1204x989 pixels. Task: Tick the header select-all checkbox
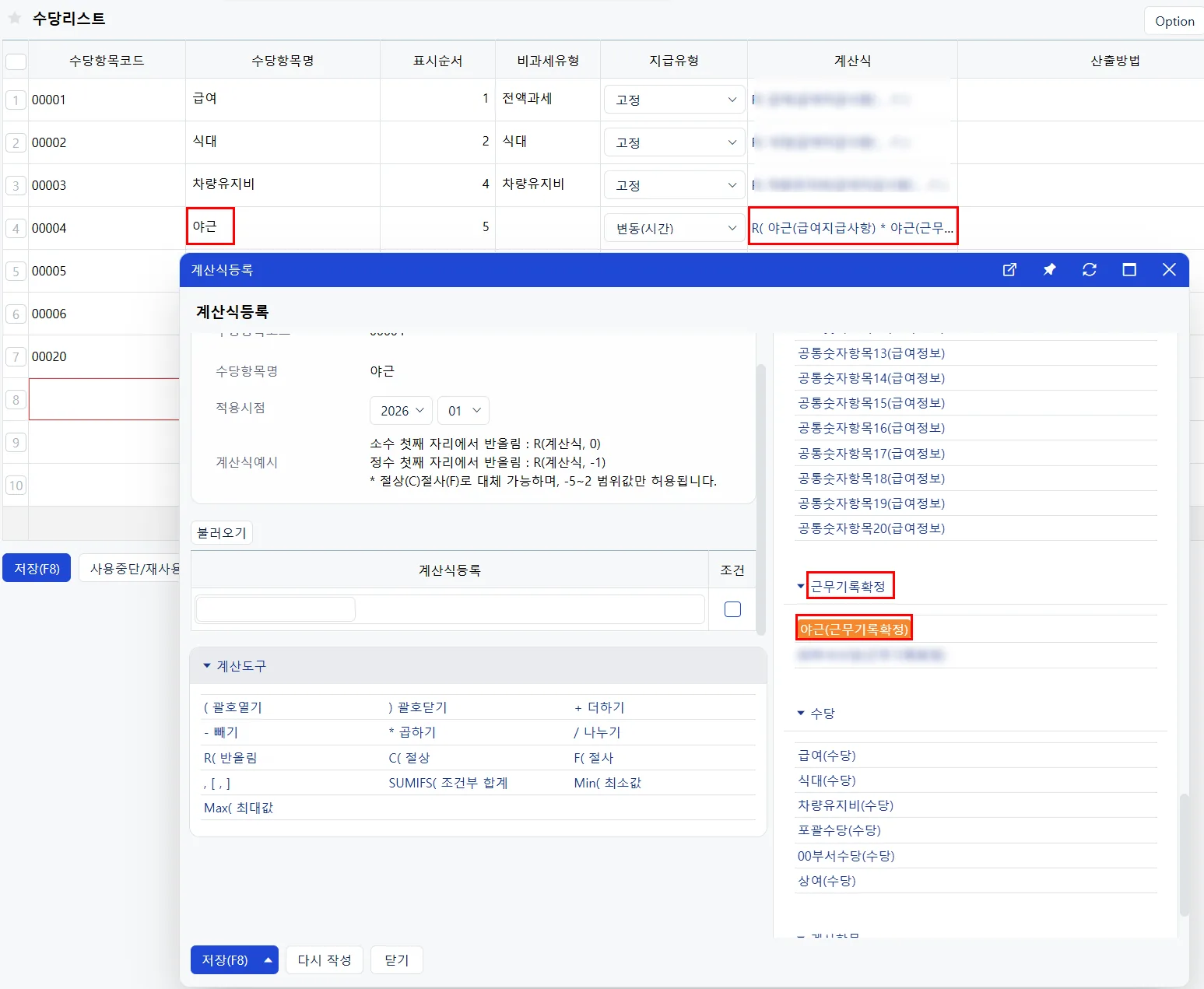16,61
